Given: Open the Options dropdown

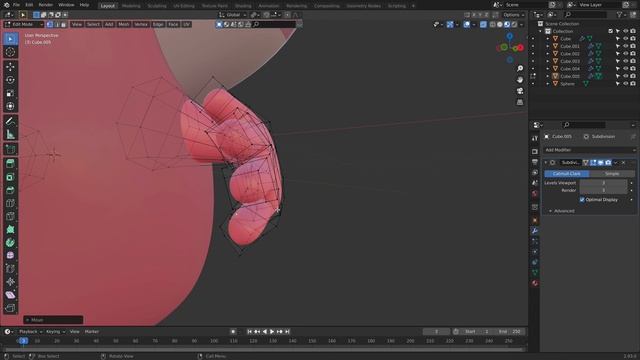Looking at the screenshot, I should (513, 15).
